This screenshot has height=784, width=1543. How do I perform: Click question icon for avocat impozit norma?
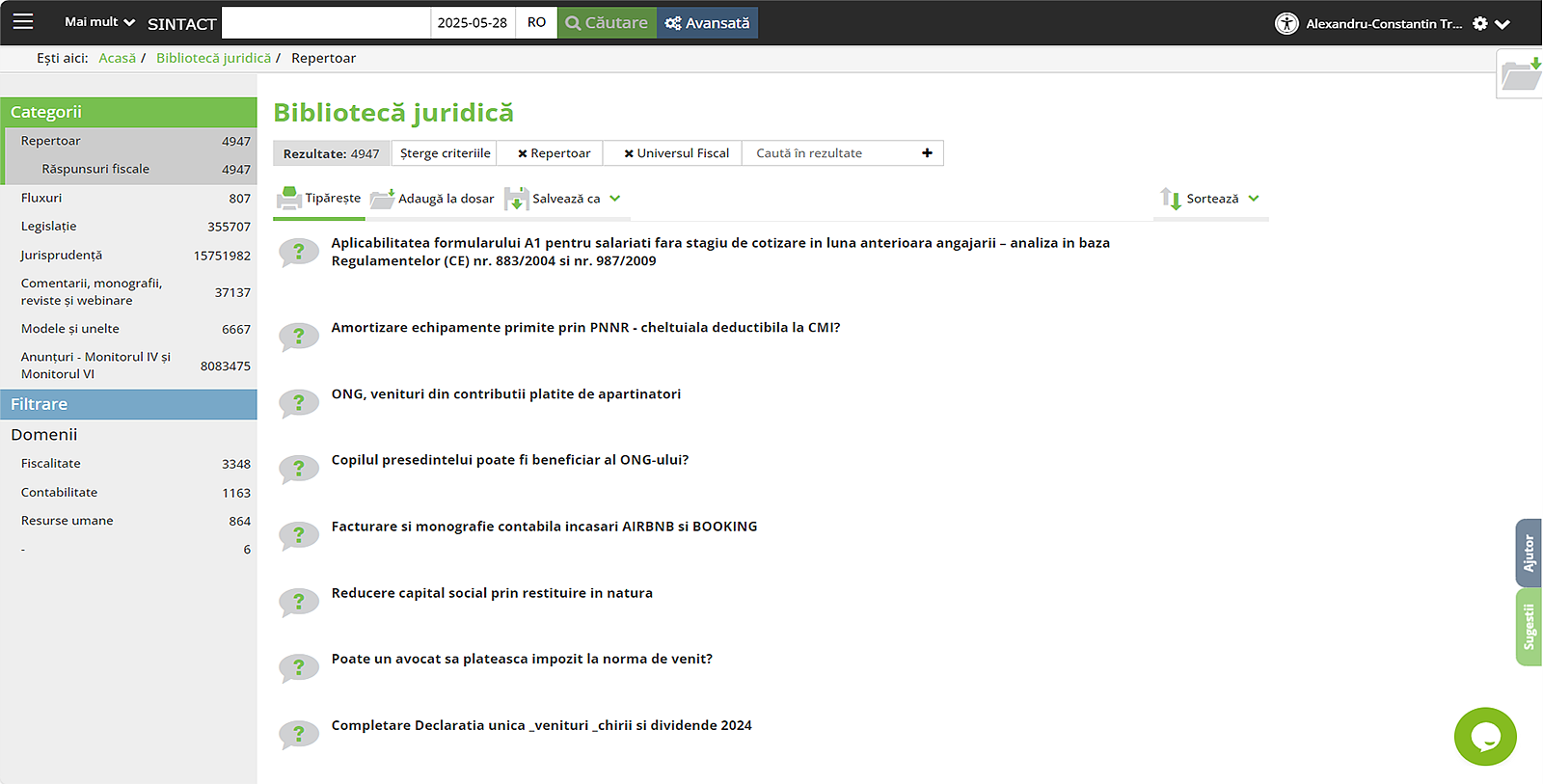299,668
